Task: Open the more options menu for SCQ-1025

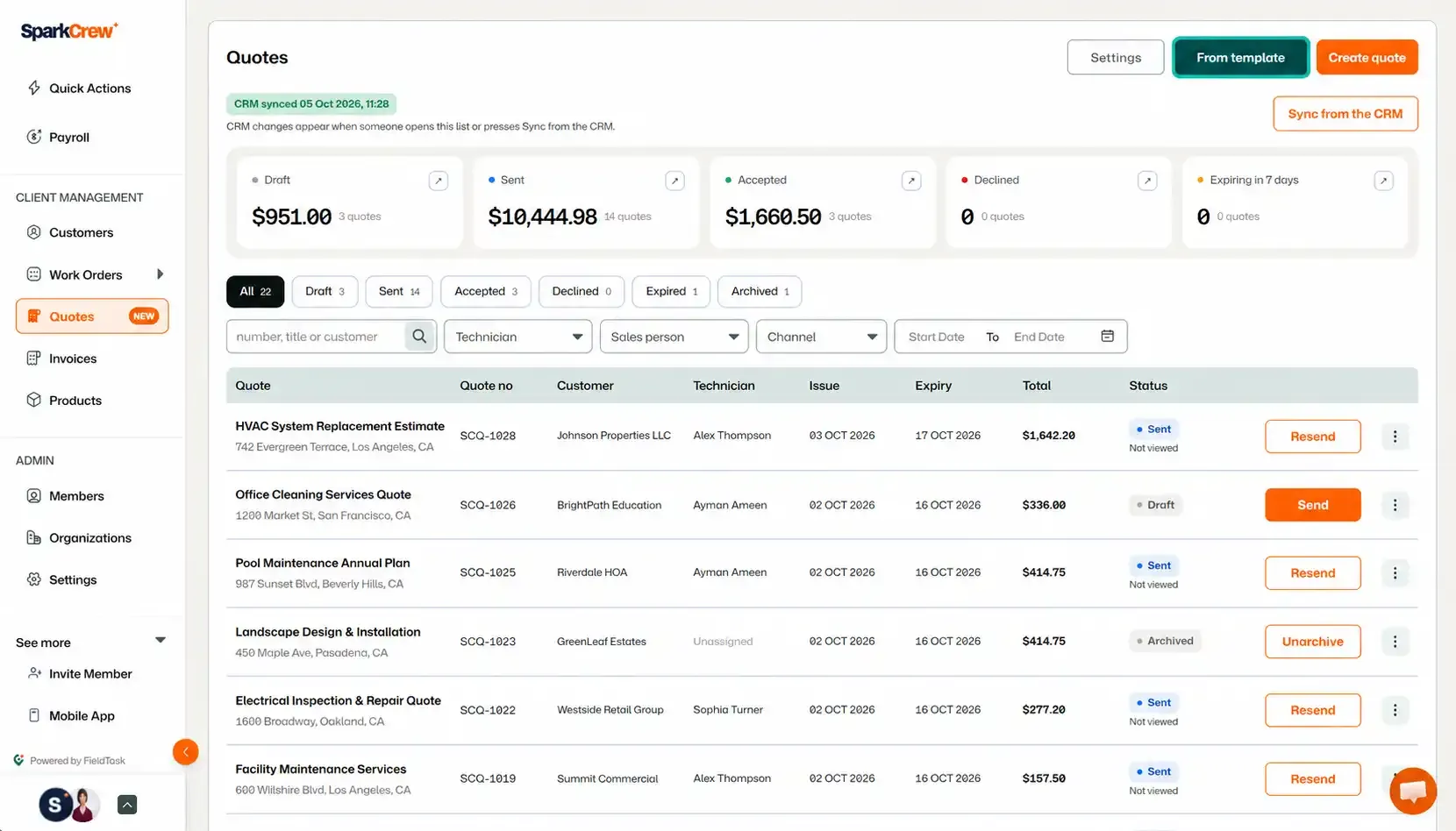Action: 1395,573
